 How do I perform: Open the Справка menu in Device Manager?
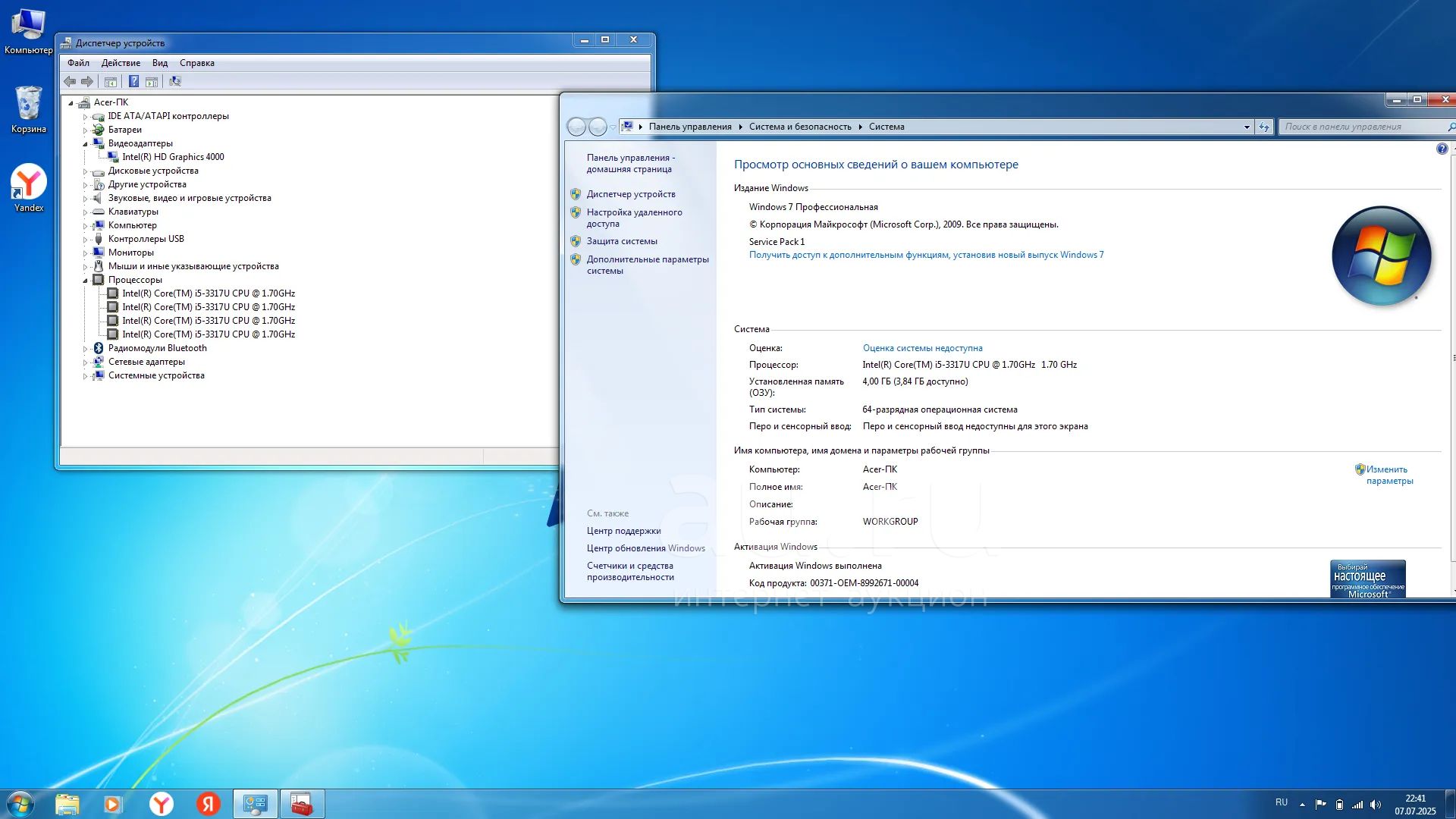coord(197,63)
